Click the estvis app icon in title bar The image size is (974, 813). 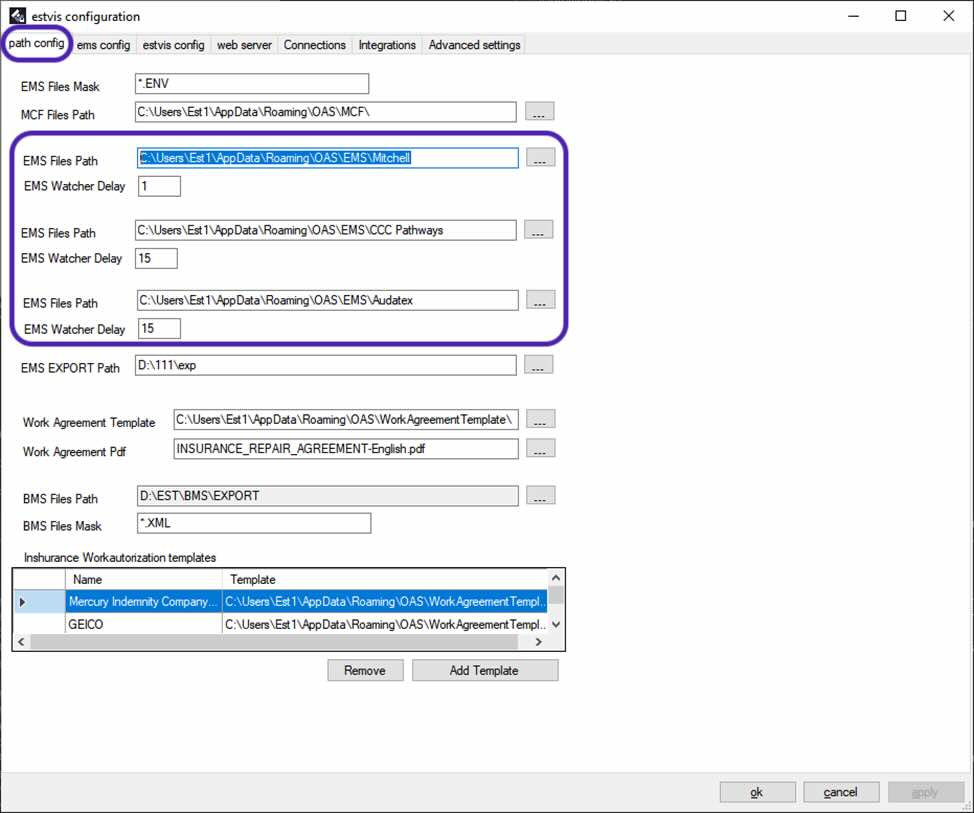coord(17,16)
